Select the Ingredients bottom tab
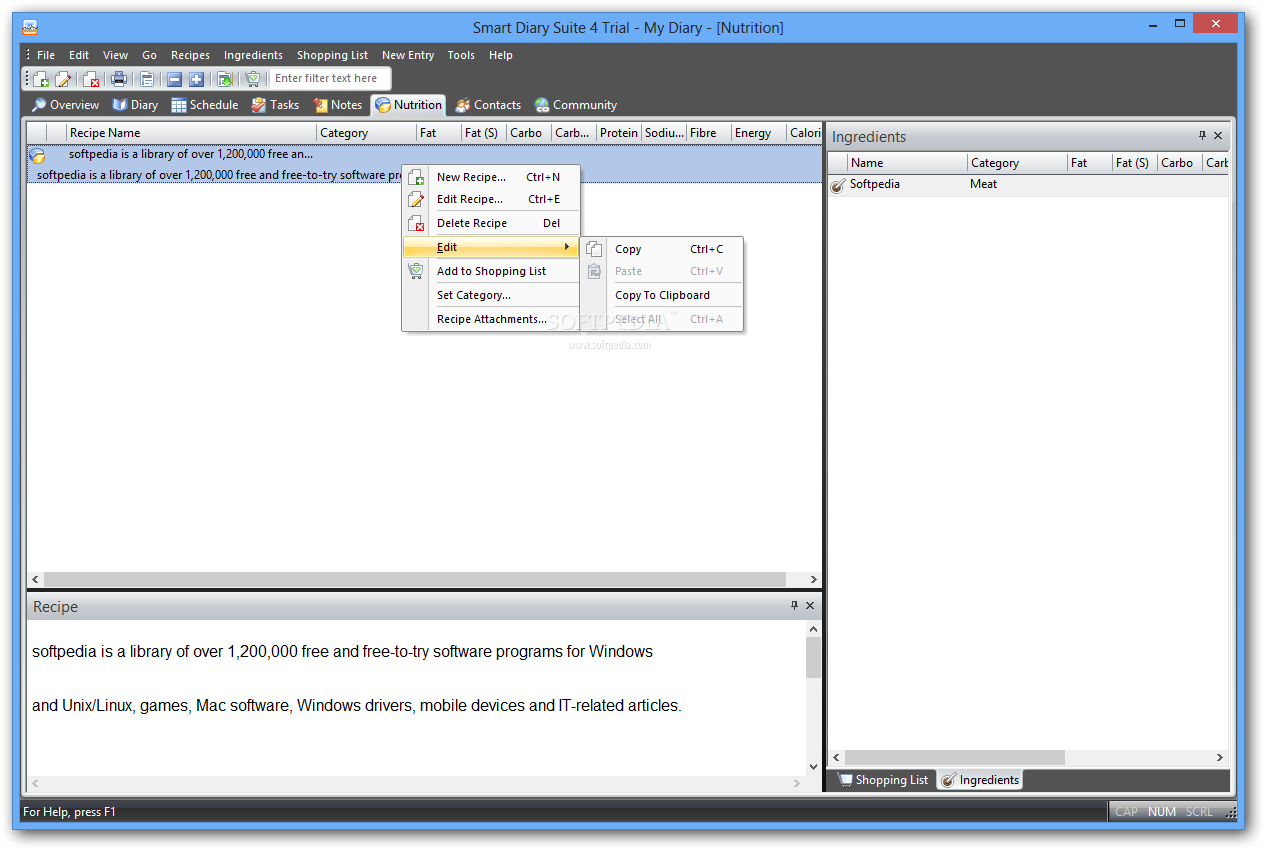 980,780
